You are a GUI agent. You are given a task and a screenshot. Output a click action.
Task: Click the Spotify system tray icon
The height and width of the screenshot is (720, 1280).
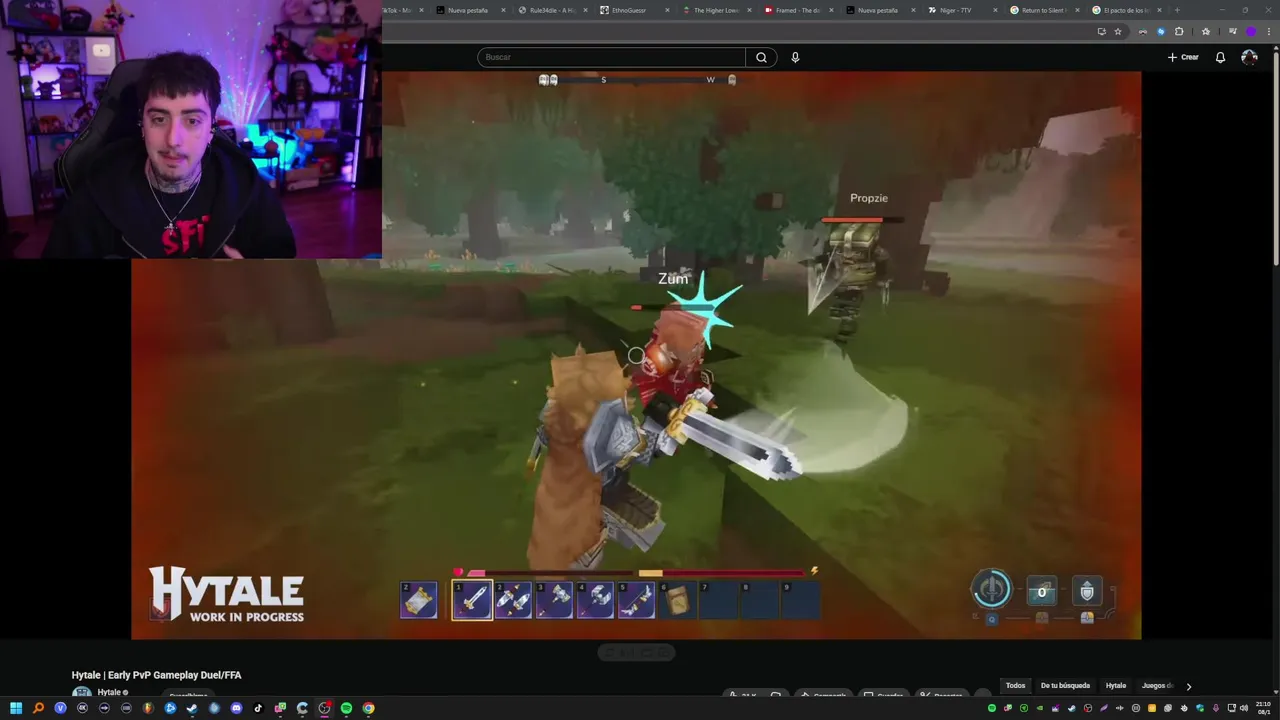tap(992, 708)
